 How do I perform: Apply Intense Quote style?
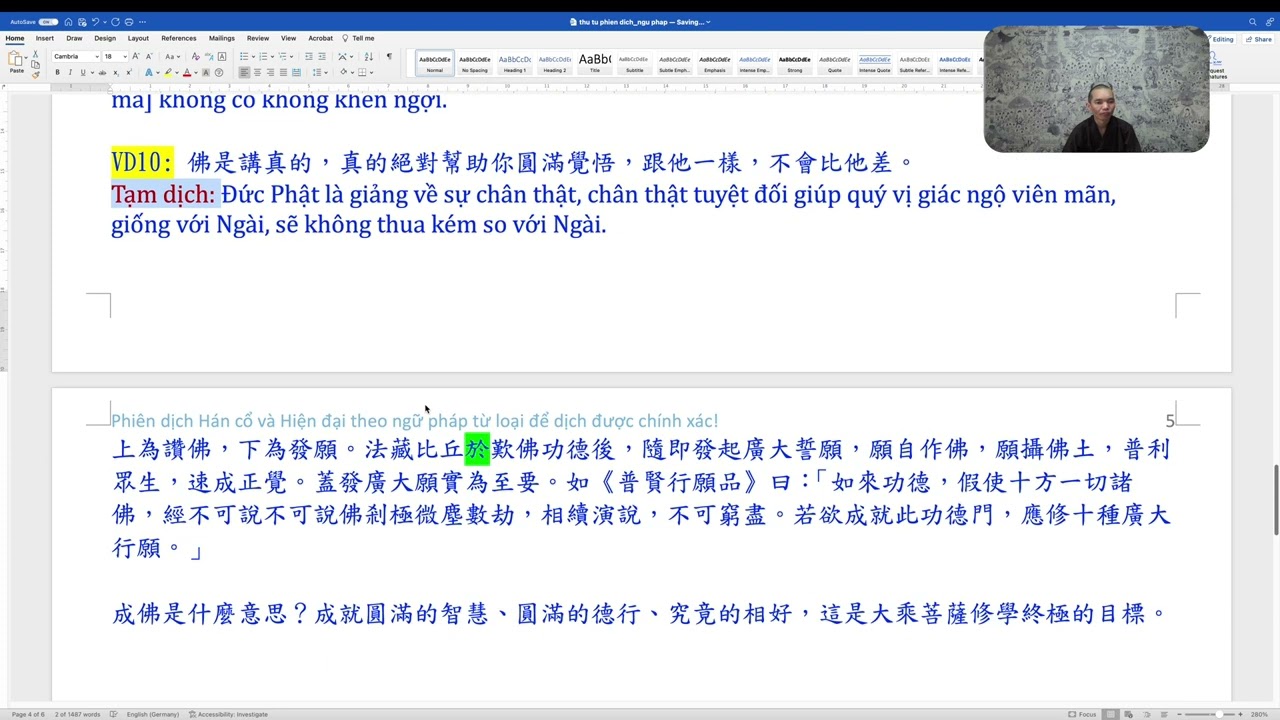[x=874, y=63]
